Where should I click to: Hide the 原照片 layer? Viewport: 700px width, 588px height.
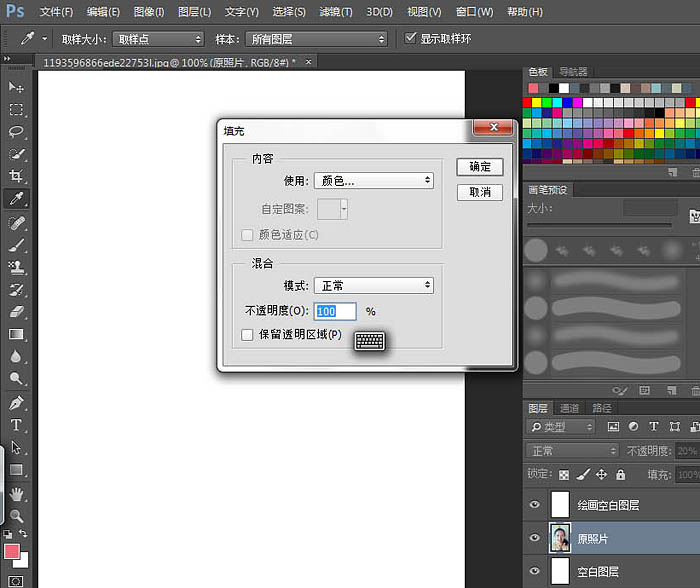534,538
